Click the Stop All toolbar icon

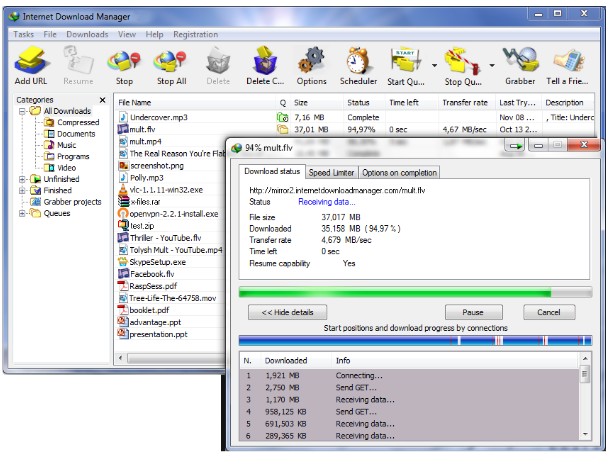[170, 61]
